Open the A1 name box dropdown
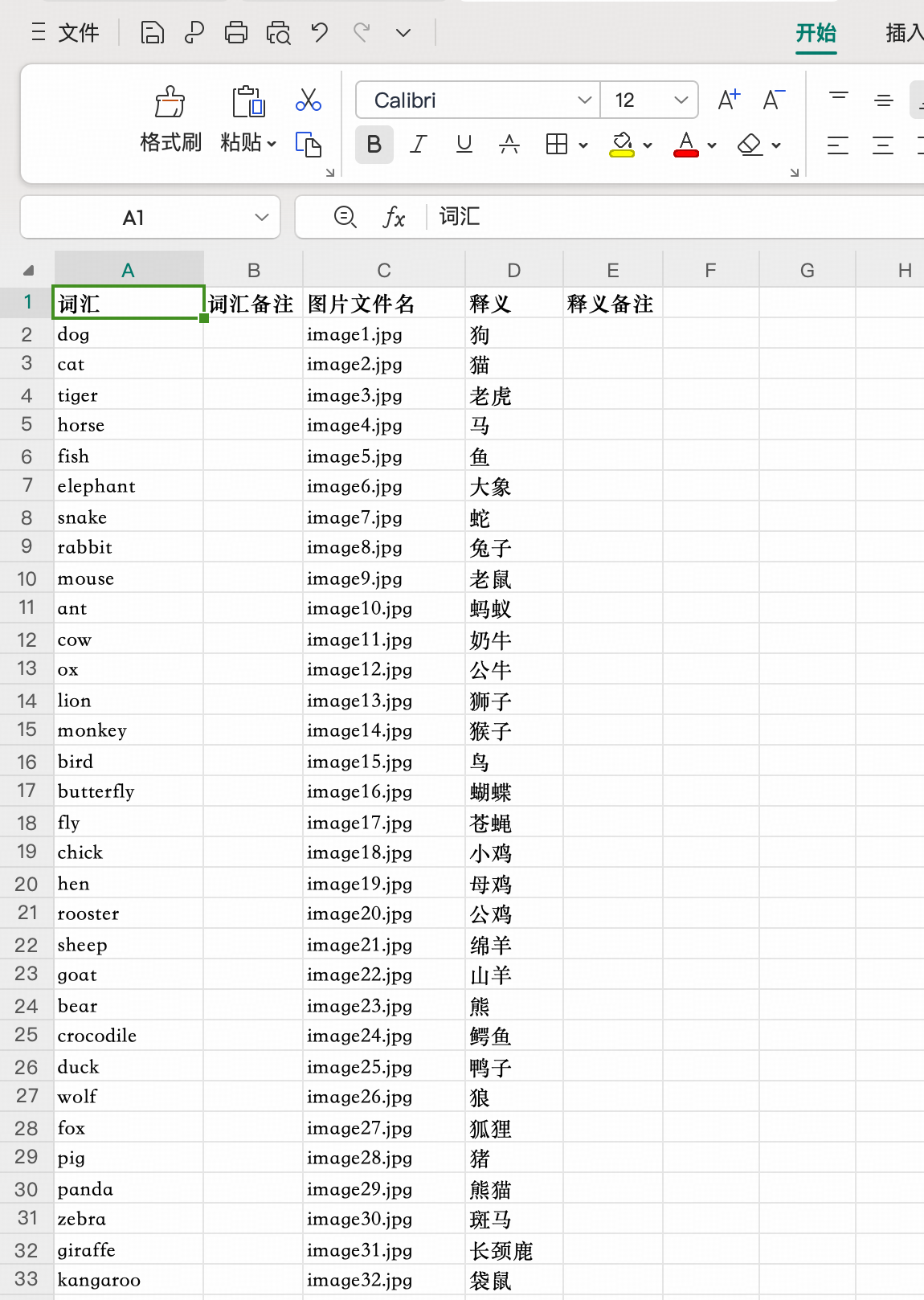The height and width of the screenshot is (1300, 924). pyautogui.click(x=261, y=218)
